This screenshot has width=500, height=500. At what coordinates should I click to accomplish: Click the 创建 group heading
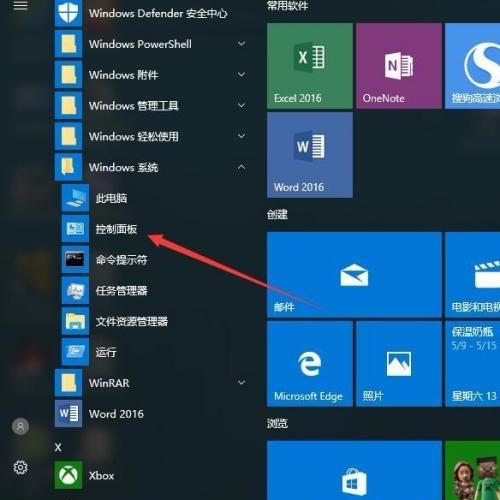(277, 214)
